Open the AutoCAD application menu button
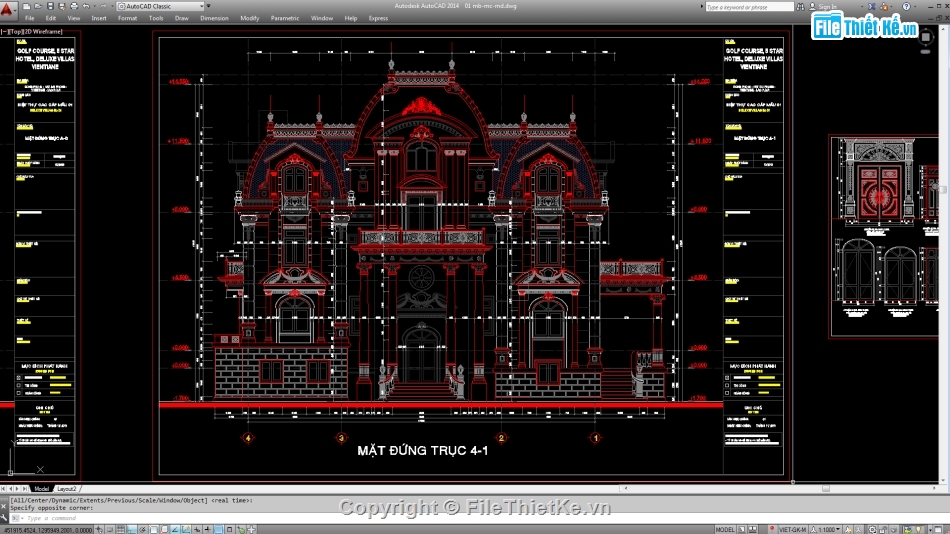The image size is (950, 534). click(7, 8)
